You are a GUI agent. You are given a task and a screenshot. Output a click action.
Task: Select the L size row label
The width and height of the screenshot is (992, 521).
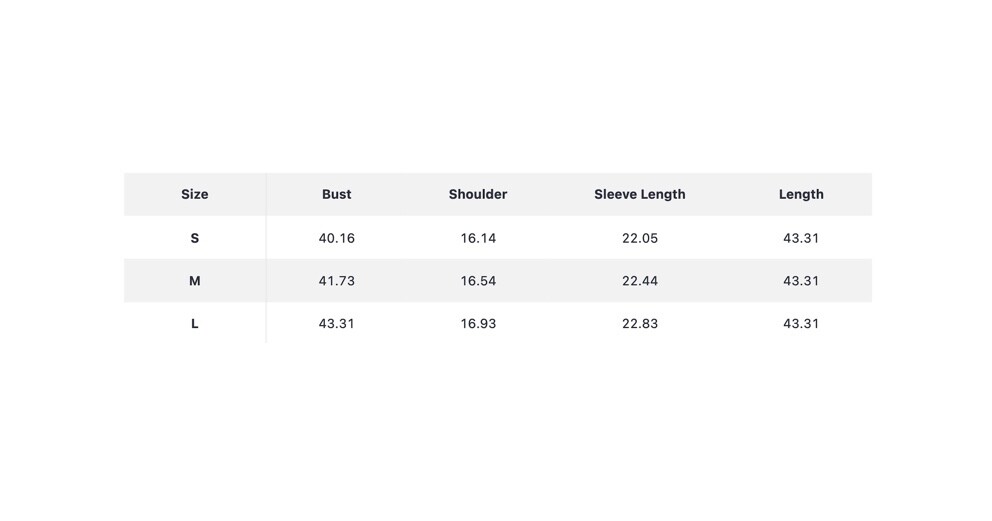coord(195,324)
